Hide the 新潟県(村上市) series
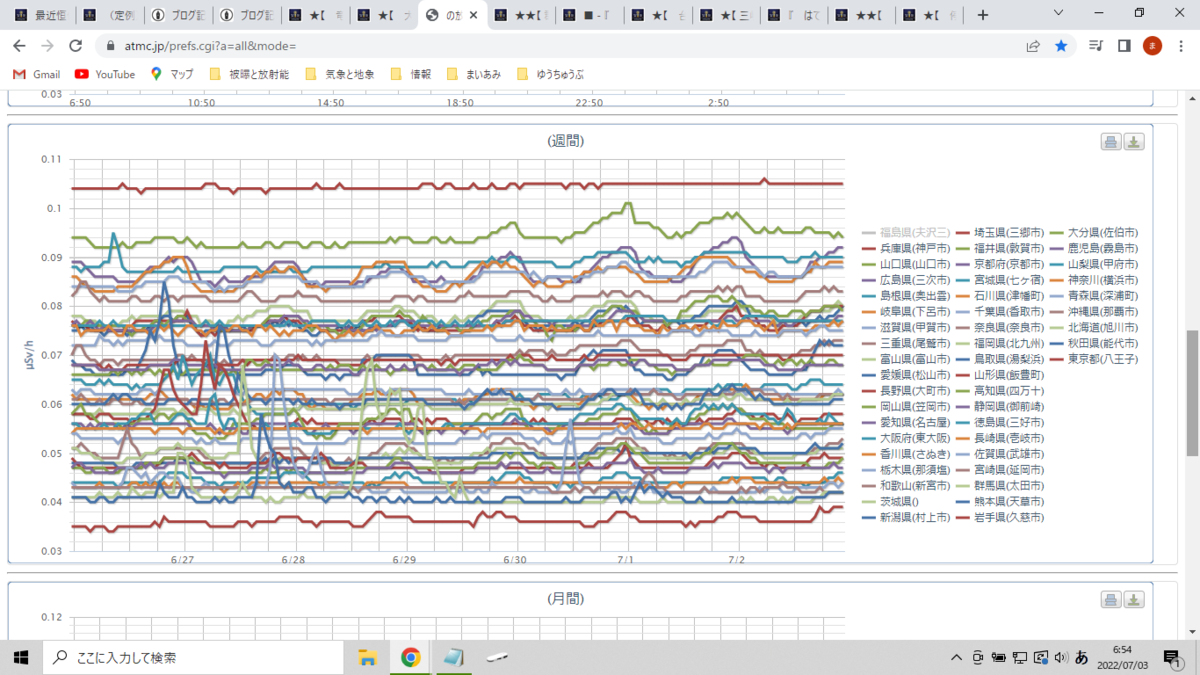This screenshot has width=1200, height=675. click(x=906, y=517)
